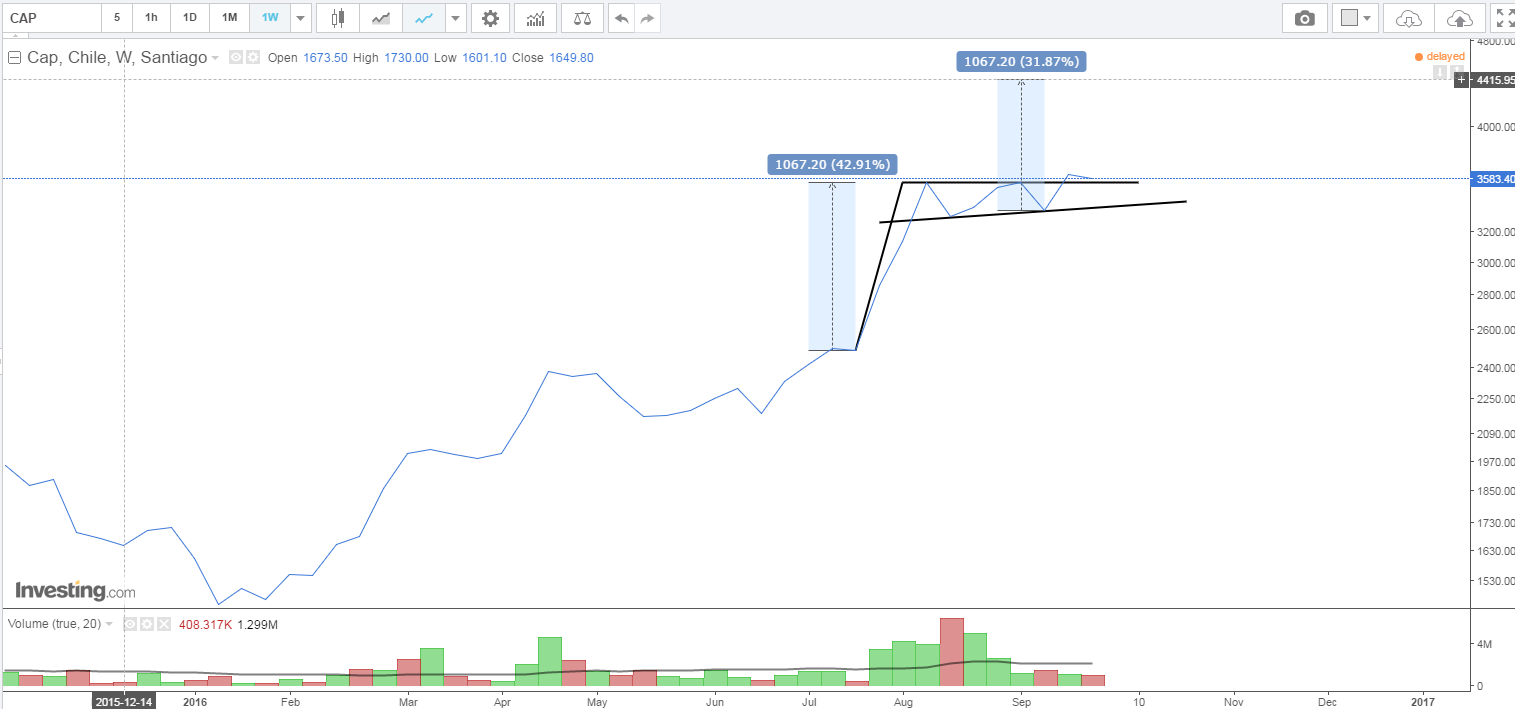Load a saved chart layout from the cloud
This screenshot has width=1515, height=709.
tap(1407, 18)
